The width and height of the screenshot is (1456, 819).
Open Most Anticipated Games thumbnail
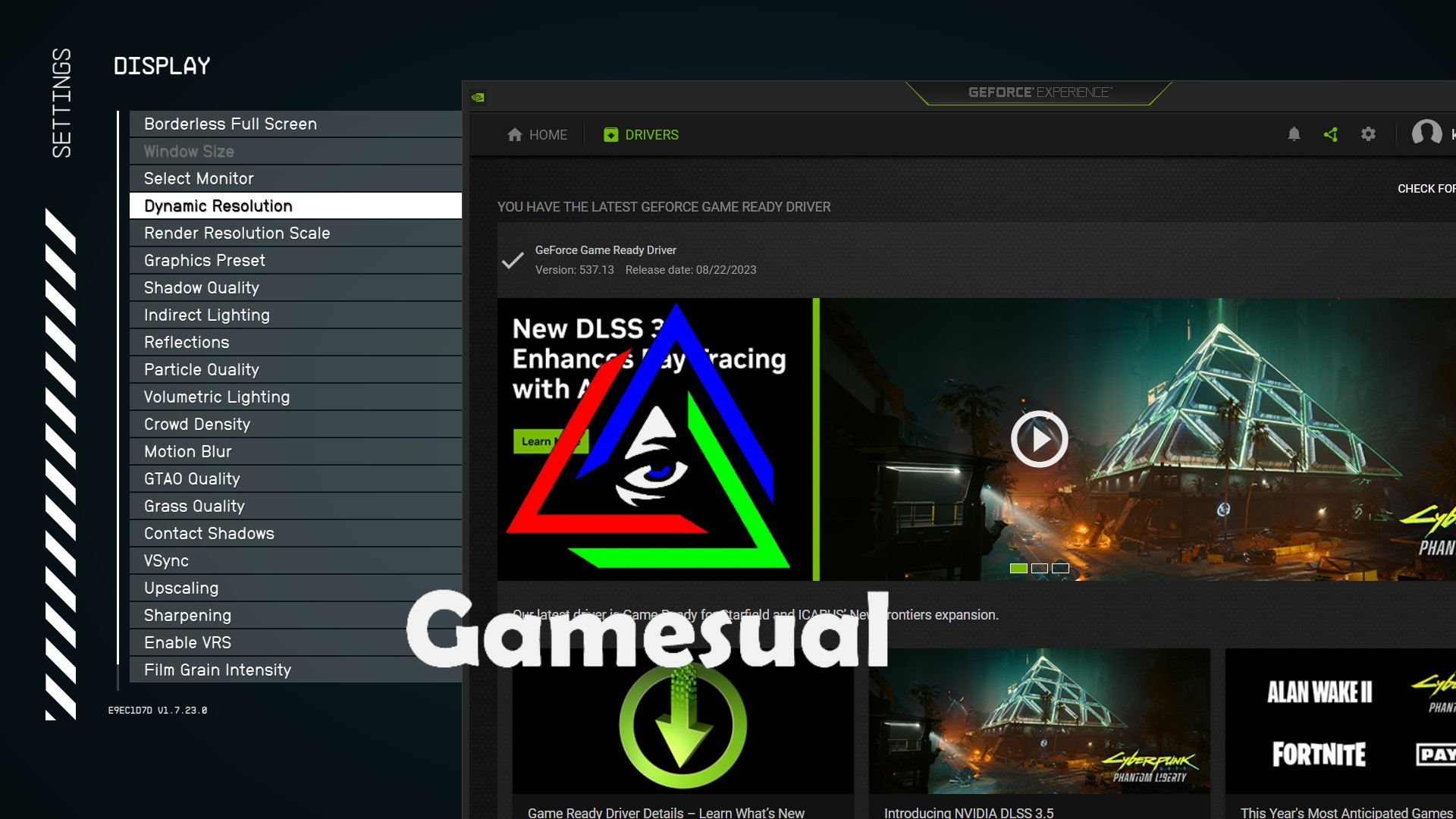(1341, 721)
